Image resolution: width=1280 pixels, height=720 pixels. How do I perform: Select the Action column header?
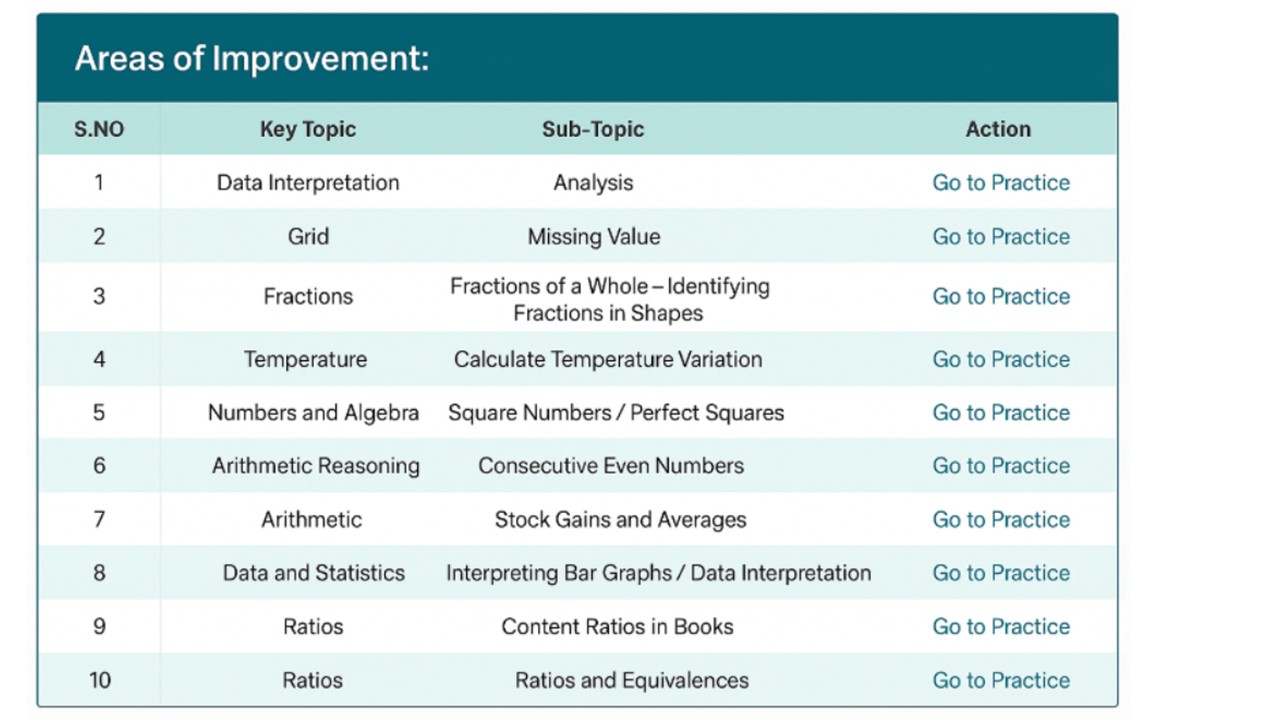click(x=998, y=129)
